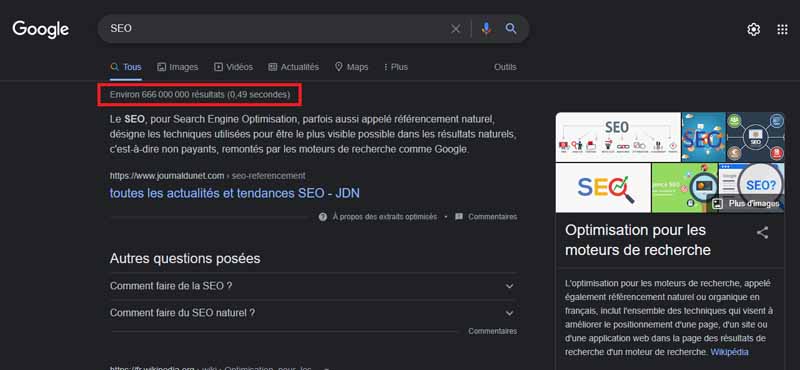This screenshot has height=370, width=800.
Task: Expand the question Comment faire du SEO naturel
Action: (x=313, y=313)
